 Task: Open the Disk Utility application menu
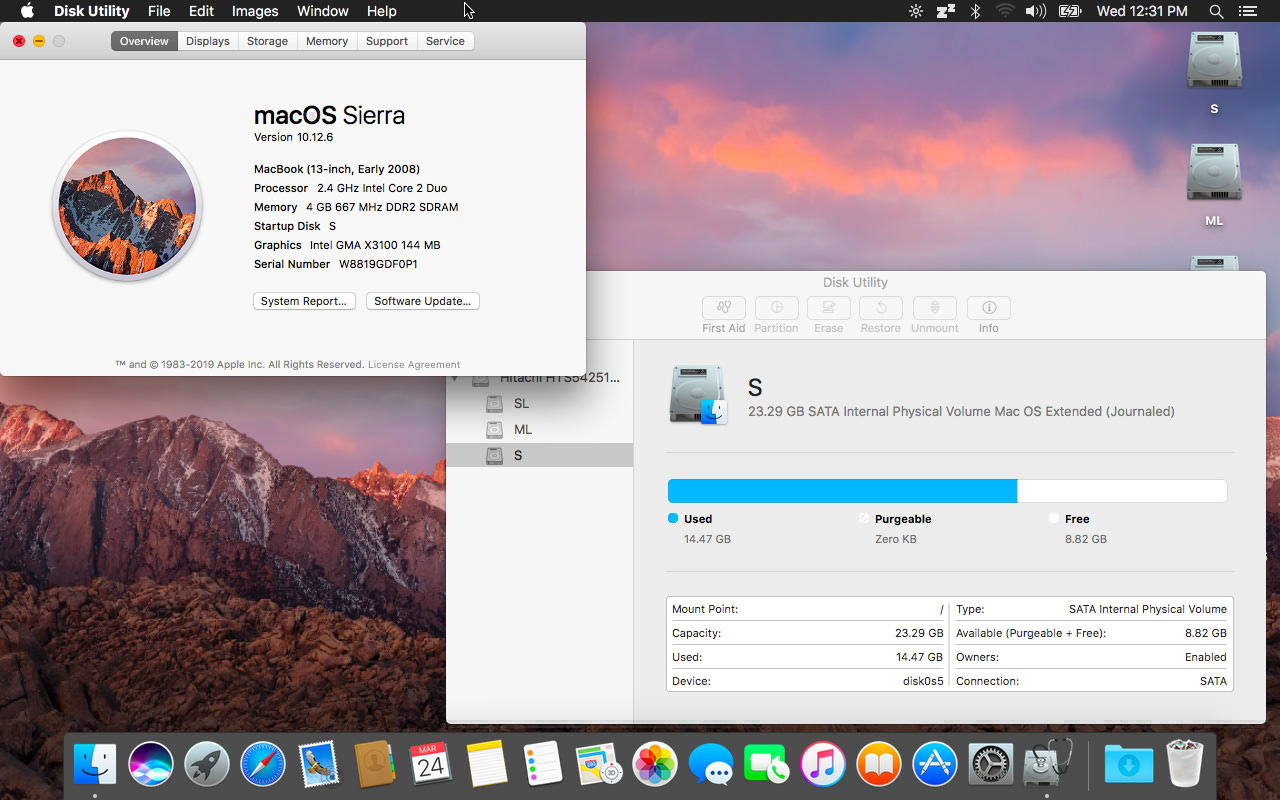(91, 11)
